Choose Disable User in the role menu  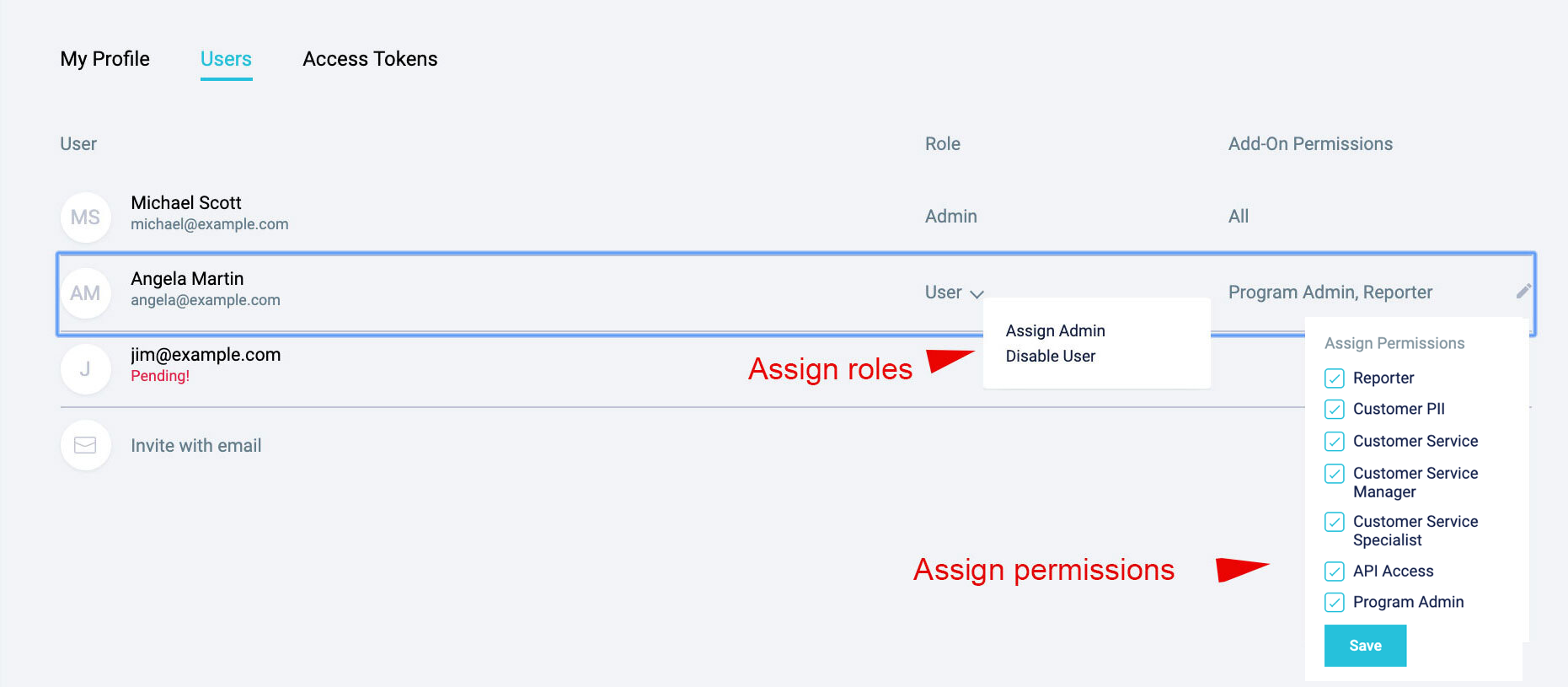tap(1050, 356)
